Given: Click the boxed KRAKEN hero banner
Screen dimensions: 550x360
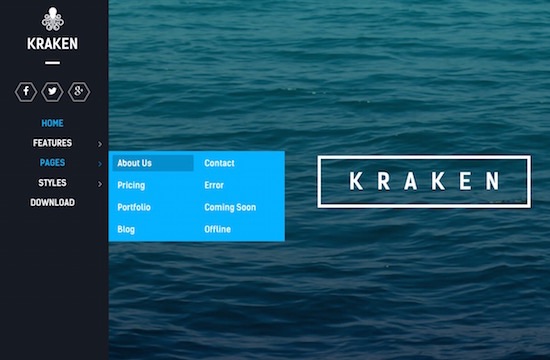Looking at the screenshot, I should [x=424, y=181].
